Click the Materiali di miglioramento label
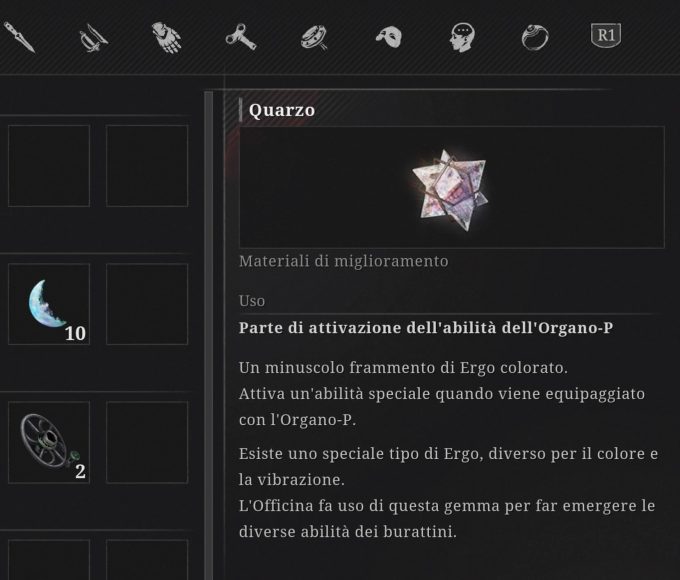This screenshot has width=680, height=580. 343,261
